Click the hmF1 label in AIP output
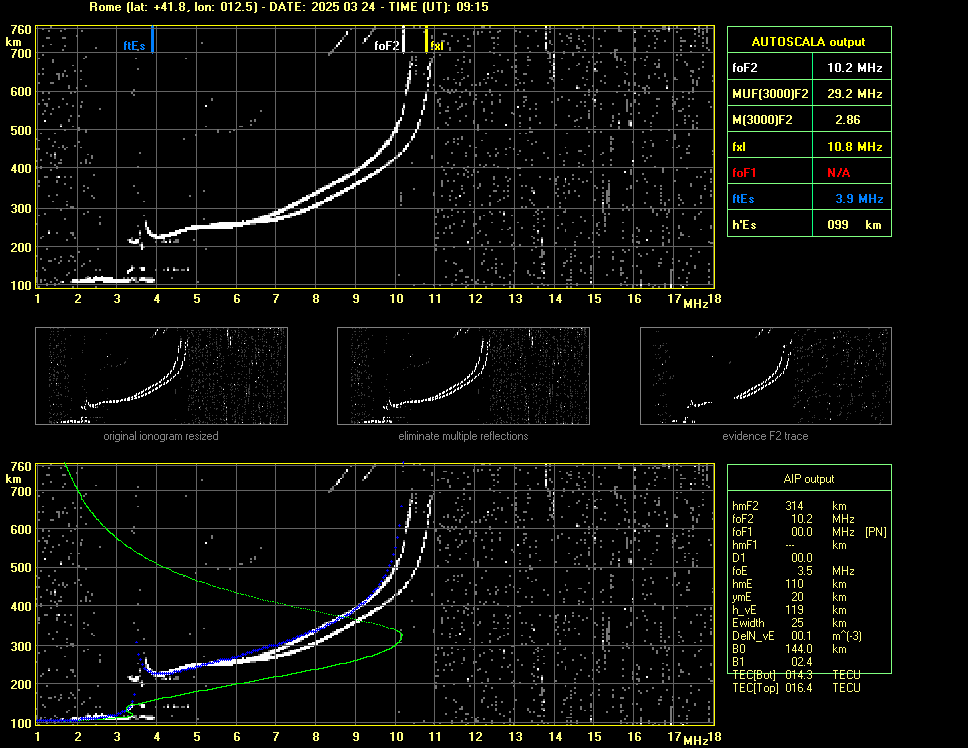The width and height of the screenshot is (968, 748). coord(745,545)
